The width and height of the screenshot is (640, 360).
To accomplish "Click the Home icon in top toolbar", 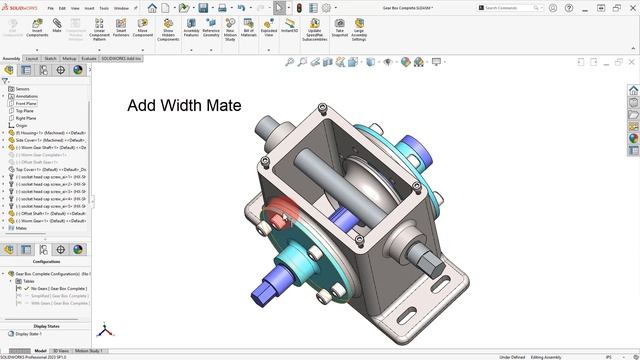I will (x=152, y=8).
